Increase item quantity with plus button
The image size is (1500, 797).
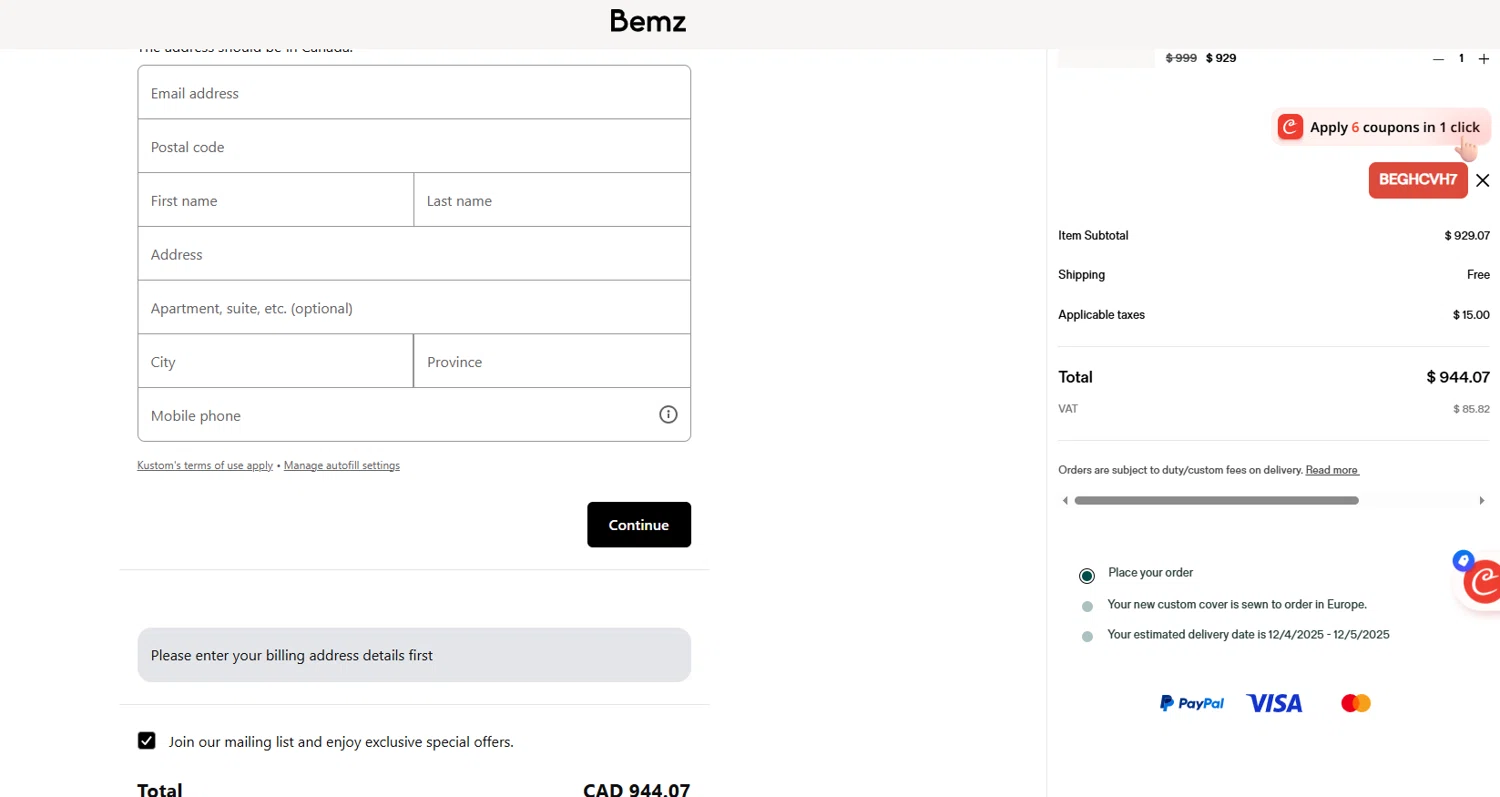1483,59
